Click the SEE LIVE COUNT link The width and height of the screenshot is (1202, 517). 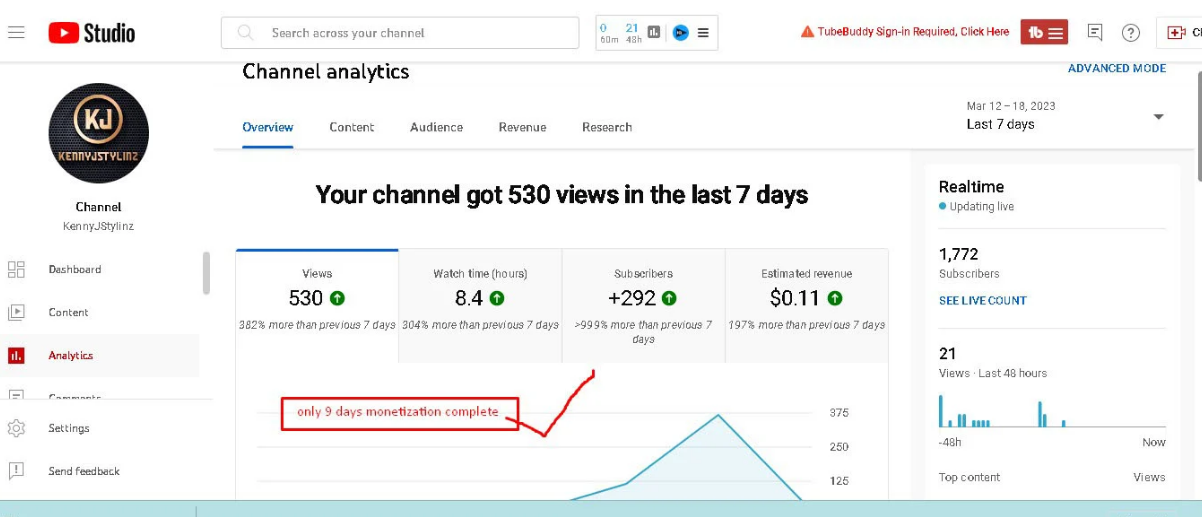coord(982,300)
